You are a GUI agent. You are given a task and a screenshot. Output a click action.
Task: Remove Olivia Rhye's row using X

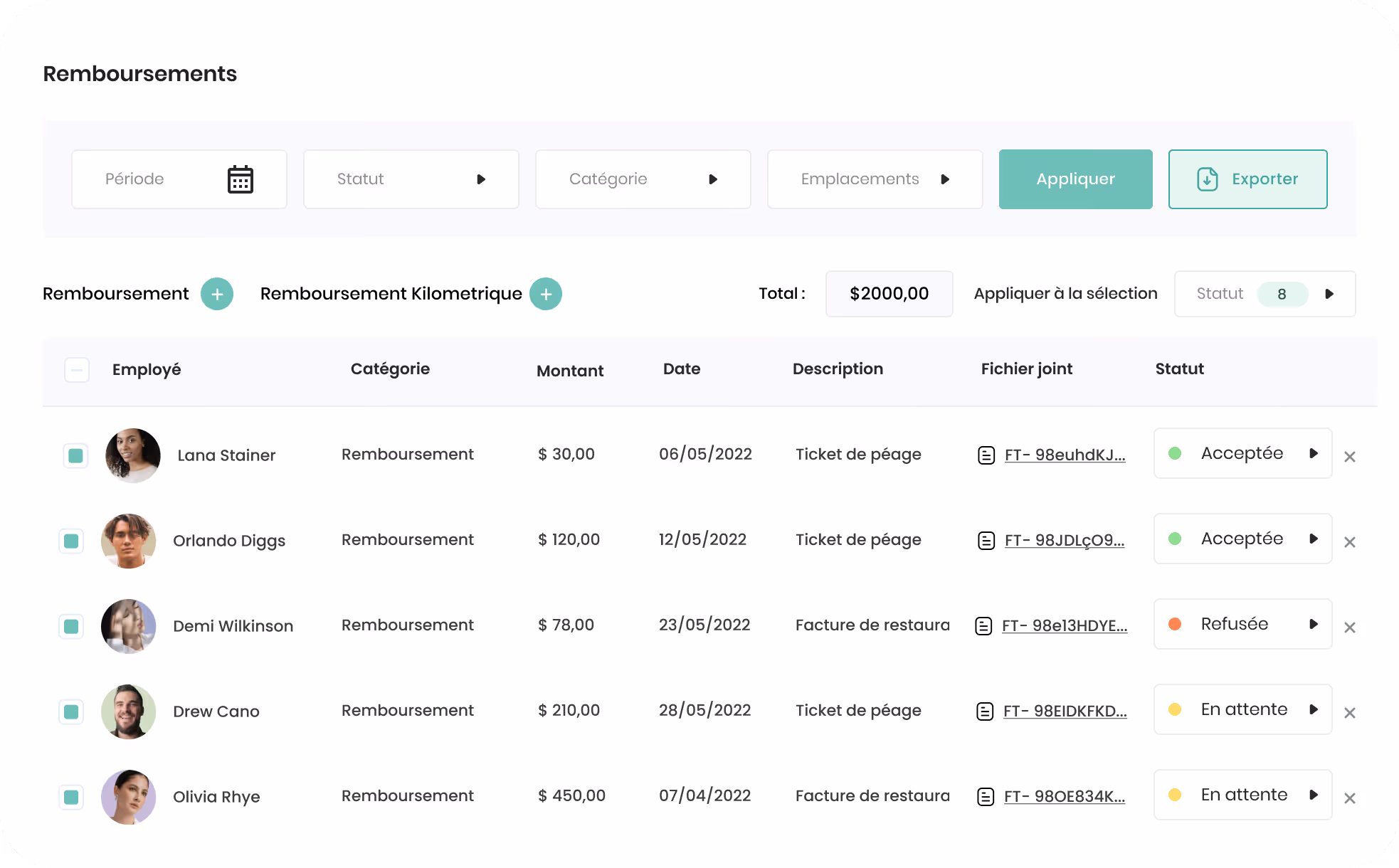pos(1350,798)
